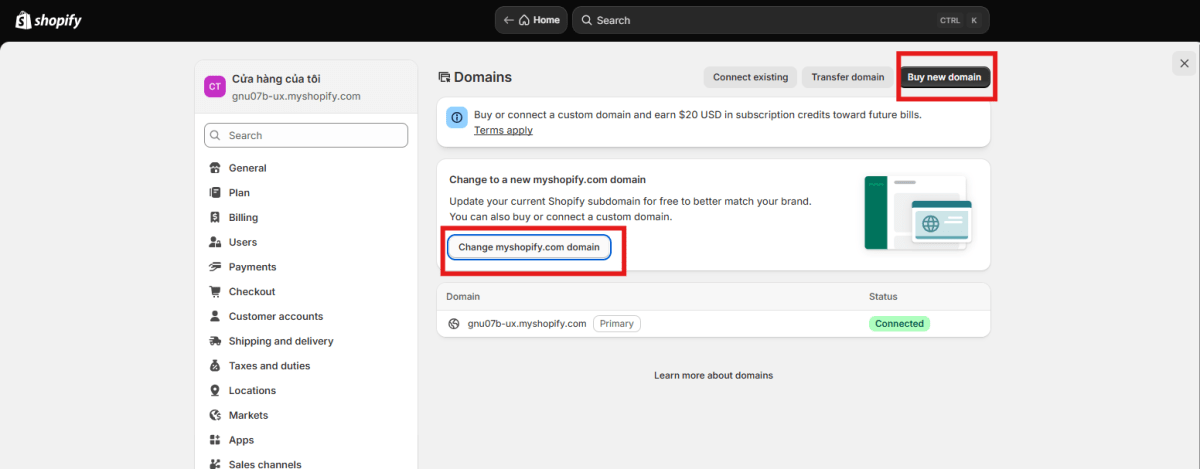Click the globe icon beside gnu07b-ux.myshopify.com
This screenshot has width=1200, height=469.
[454, 324]
